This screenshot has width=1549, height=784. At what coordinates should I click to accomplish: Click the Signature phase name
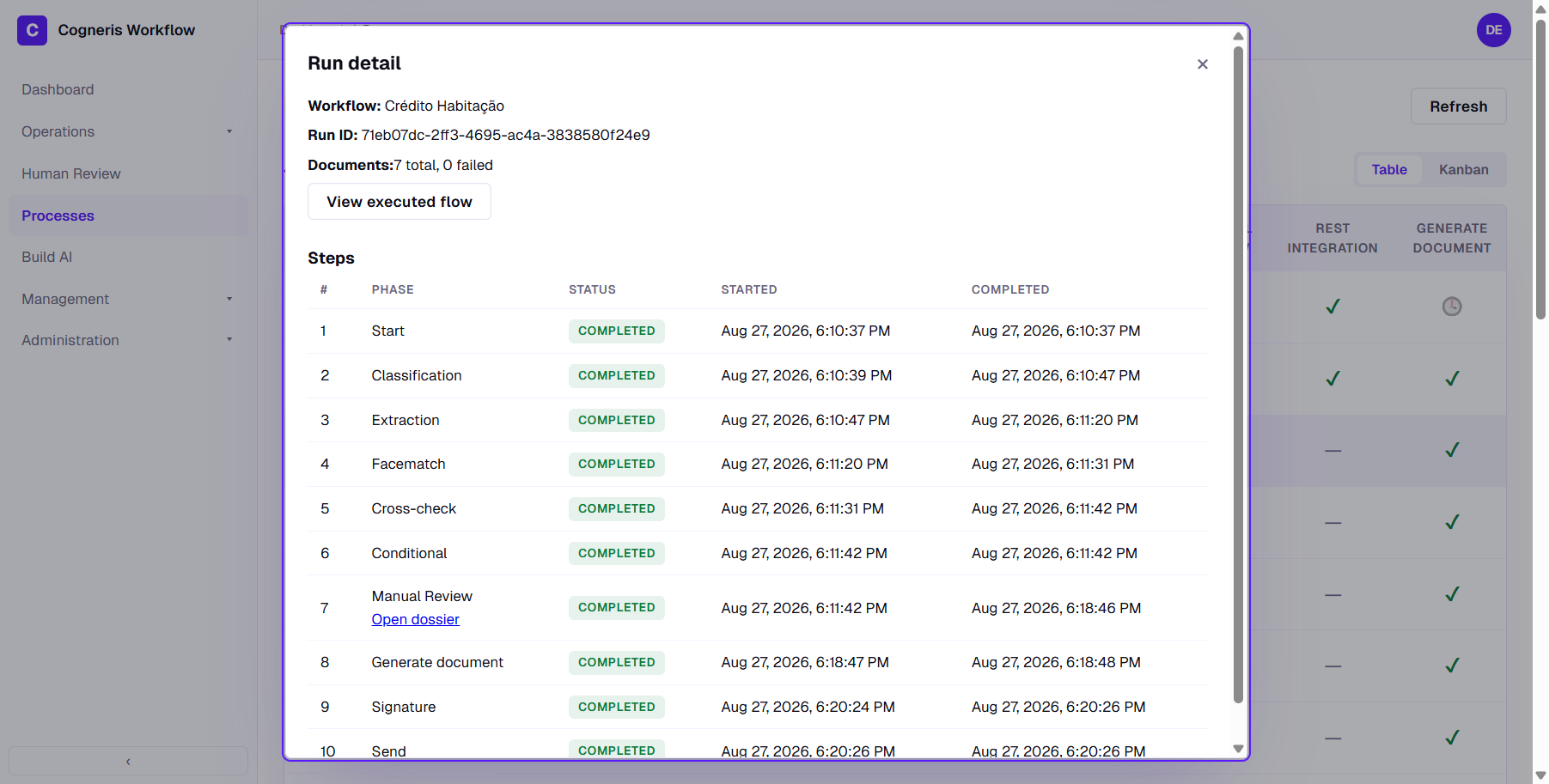click(404, 707)
